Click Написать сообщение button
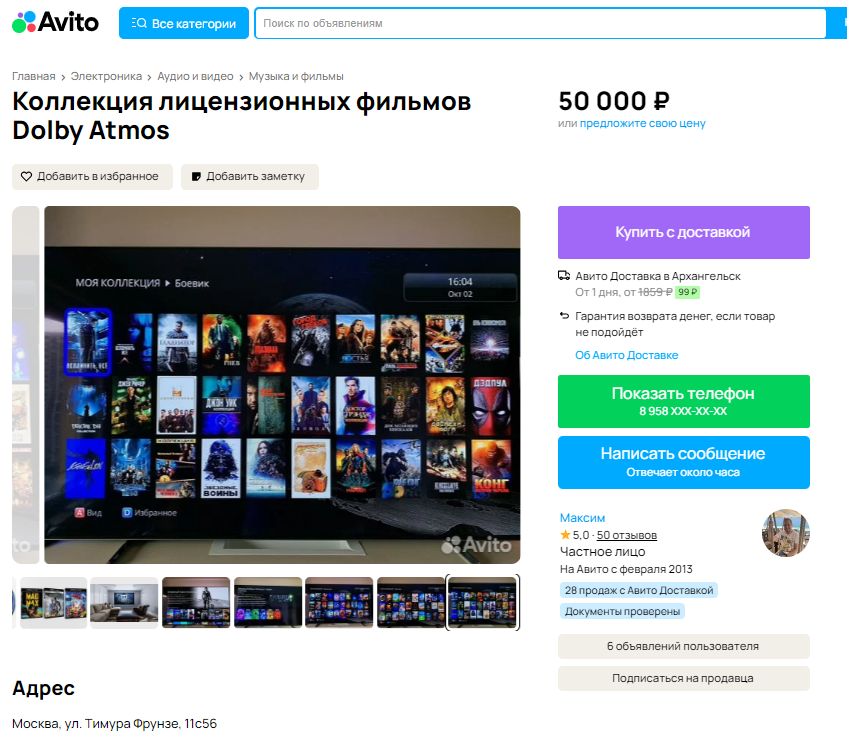The height and width of the screenshot is (732, 847). click(683, 461)
